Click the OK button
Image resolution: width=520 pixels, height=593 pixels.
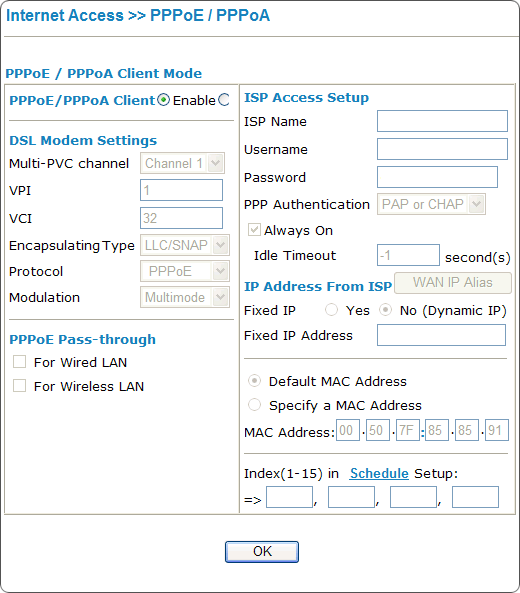coord(262,552)
